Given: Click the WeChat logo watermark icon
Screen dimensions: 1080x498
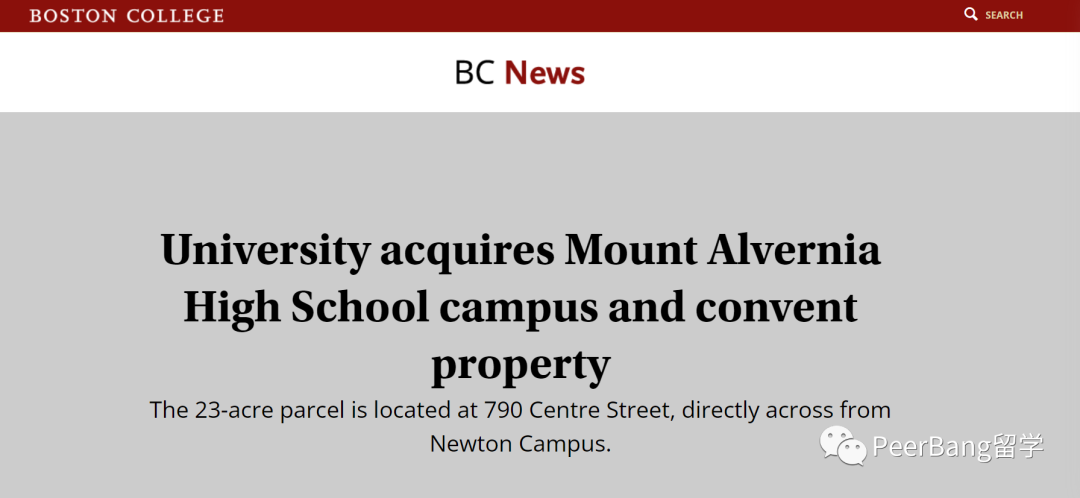Looking at the screenshot, I should pyautogui.click(x=842, y=445).
